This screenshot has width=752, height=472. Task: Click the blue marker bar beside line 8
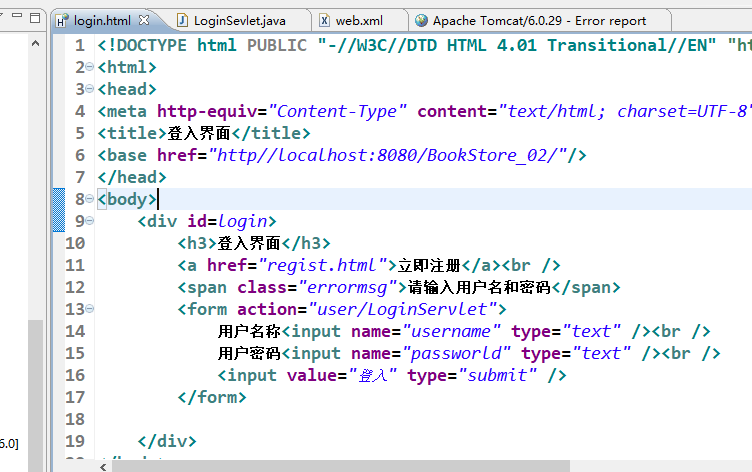tap(59, 210)
